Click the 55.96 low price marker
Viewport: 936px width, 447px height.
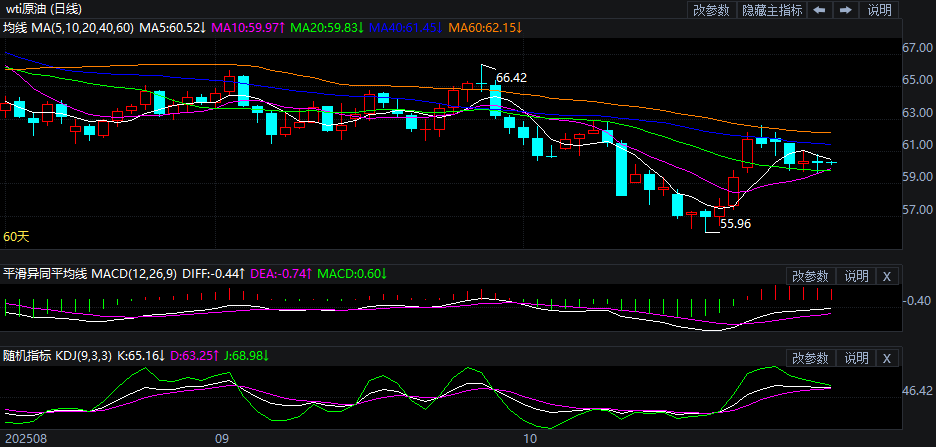[735, 224]
